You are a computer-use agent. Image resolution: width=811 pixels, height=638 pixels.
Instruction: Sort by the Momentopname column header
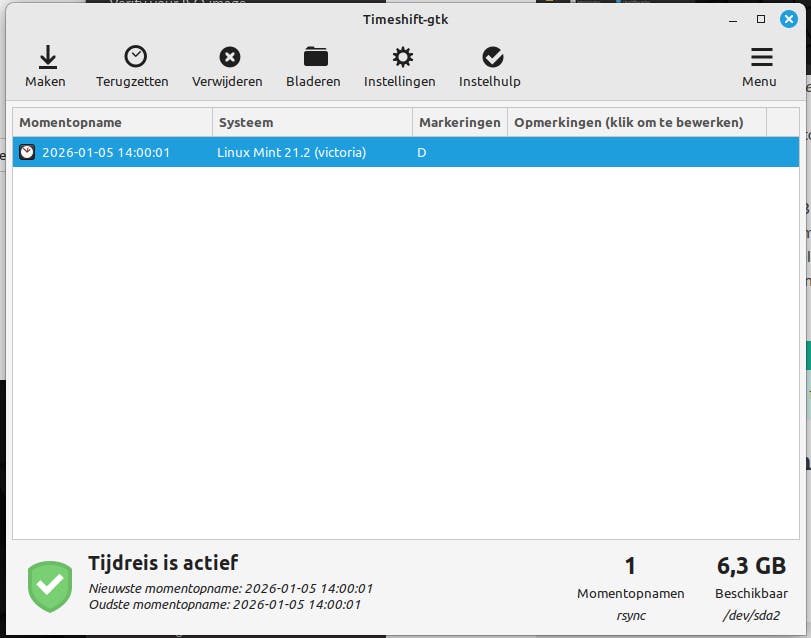point(112,123)
